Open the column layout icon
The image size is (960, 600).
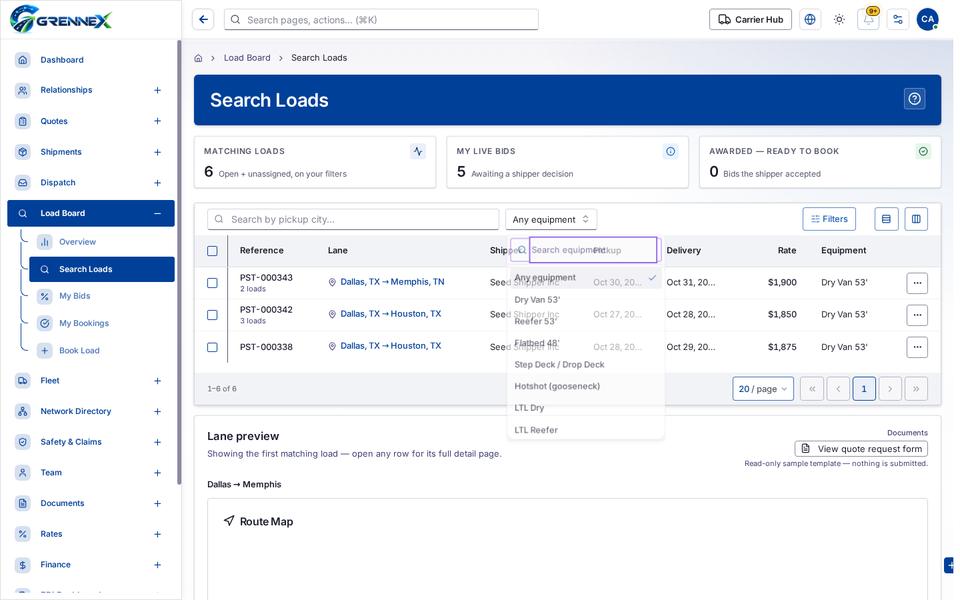(x=916, y=219)
